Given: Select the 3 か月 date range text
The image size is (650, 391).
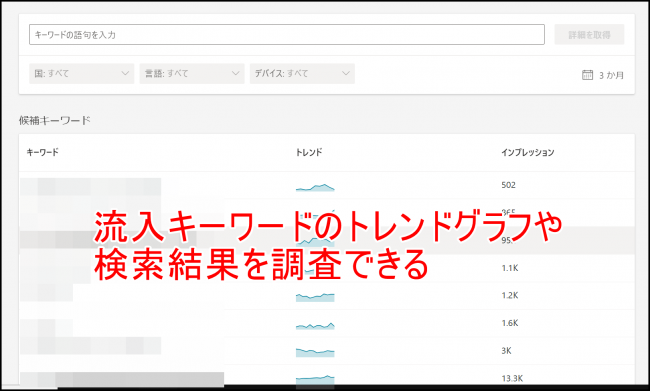Looking at the screenshot, I should coord(611,75).
